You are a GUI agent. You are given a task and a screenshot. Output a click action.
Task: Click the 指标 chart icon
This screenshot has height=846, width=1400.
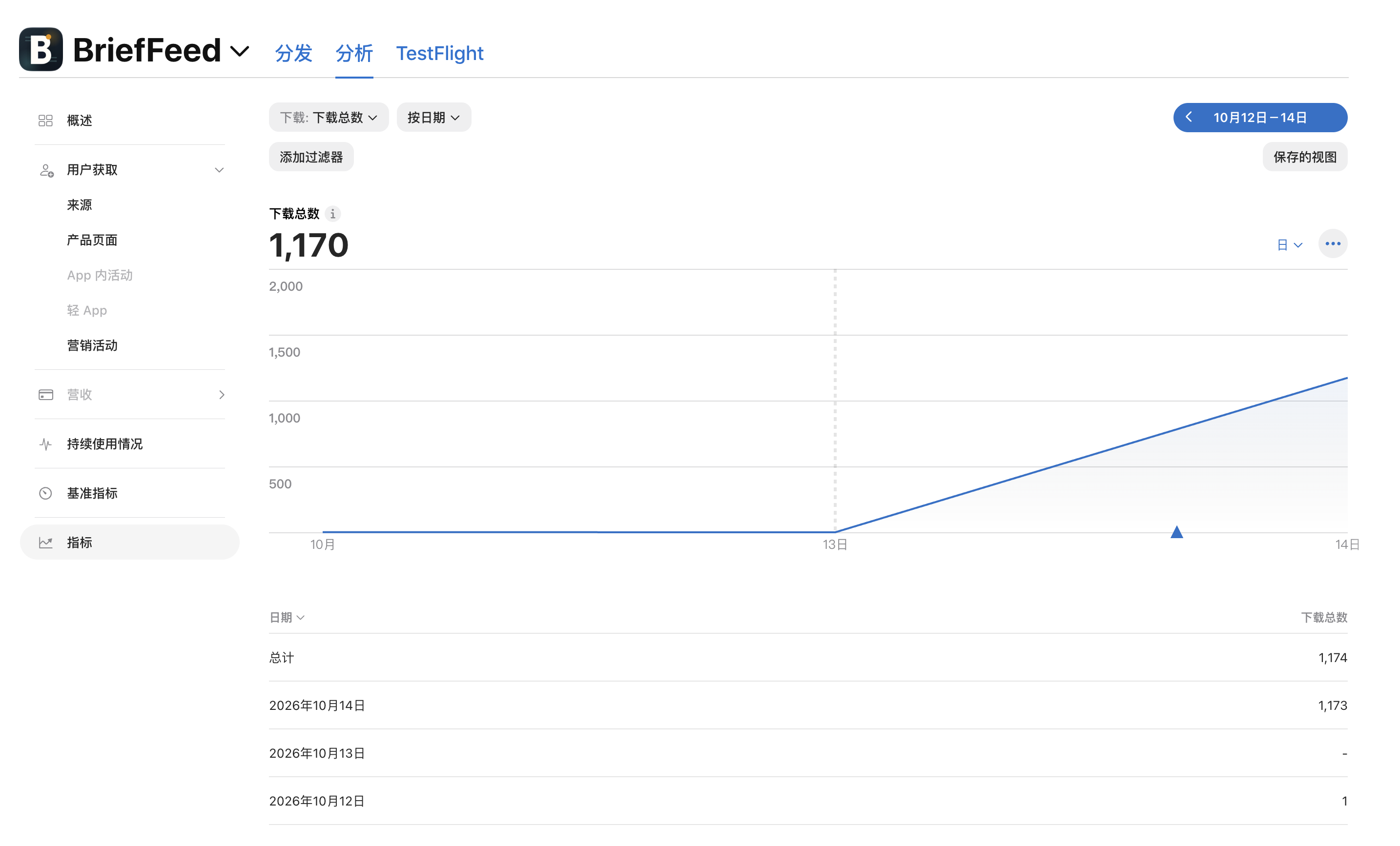(x=45, y=543)
